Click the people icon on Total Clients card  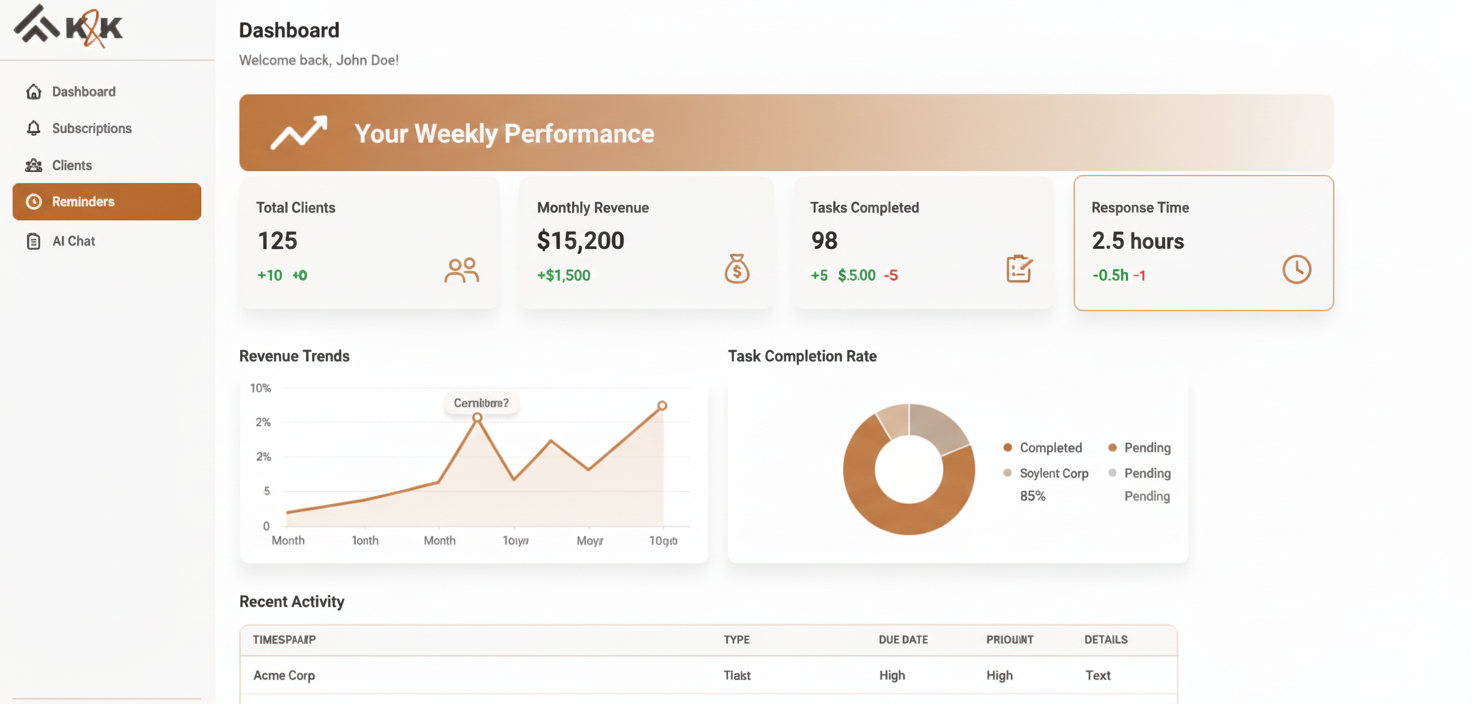[461, 269]
